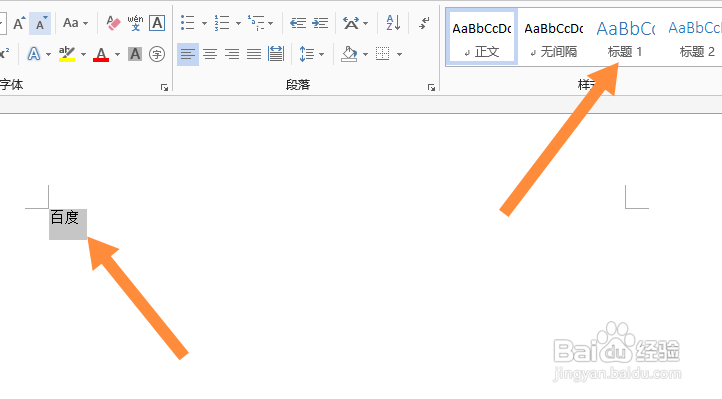Screen dimensions: 722x399
Task: Click the Phonetic Guide wén icon
Action: click(135, 23)
